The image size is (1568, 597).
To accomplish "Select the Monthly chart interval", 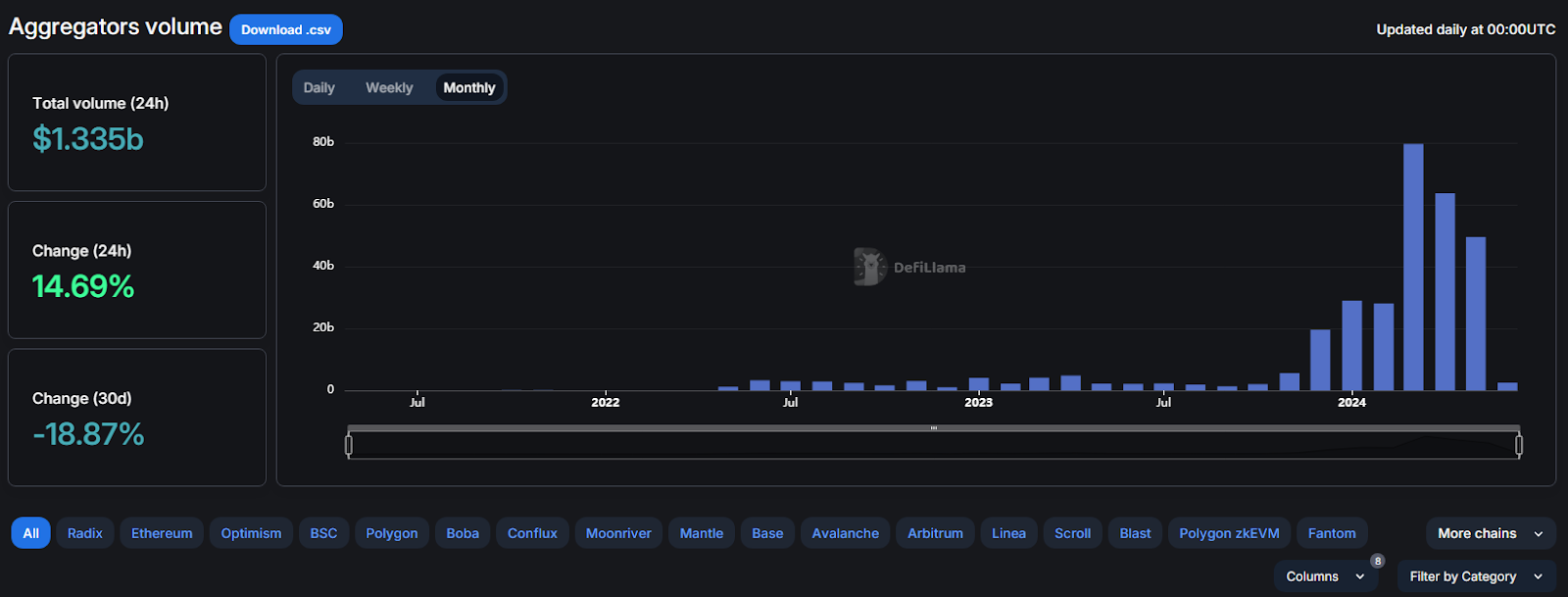I will (x=469, y=87).
